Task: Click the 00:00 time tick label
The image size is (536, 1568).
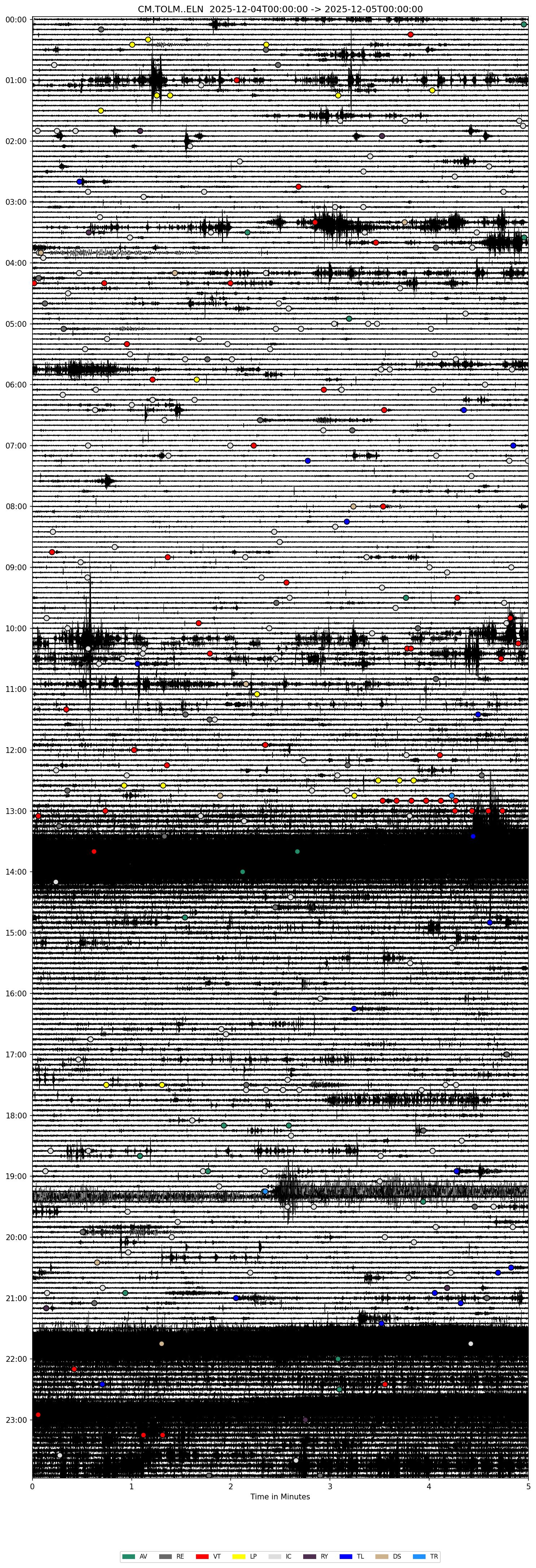Action: [16, 20]
